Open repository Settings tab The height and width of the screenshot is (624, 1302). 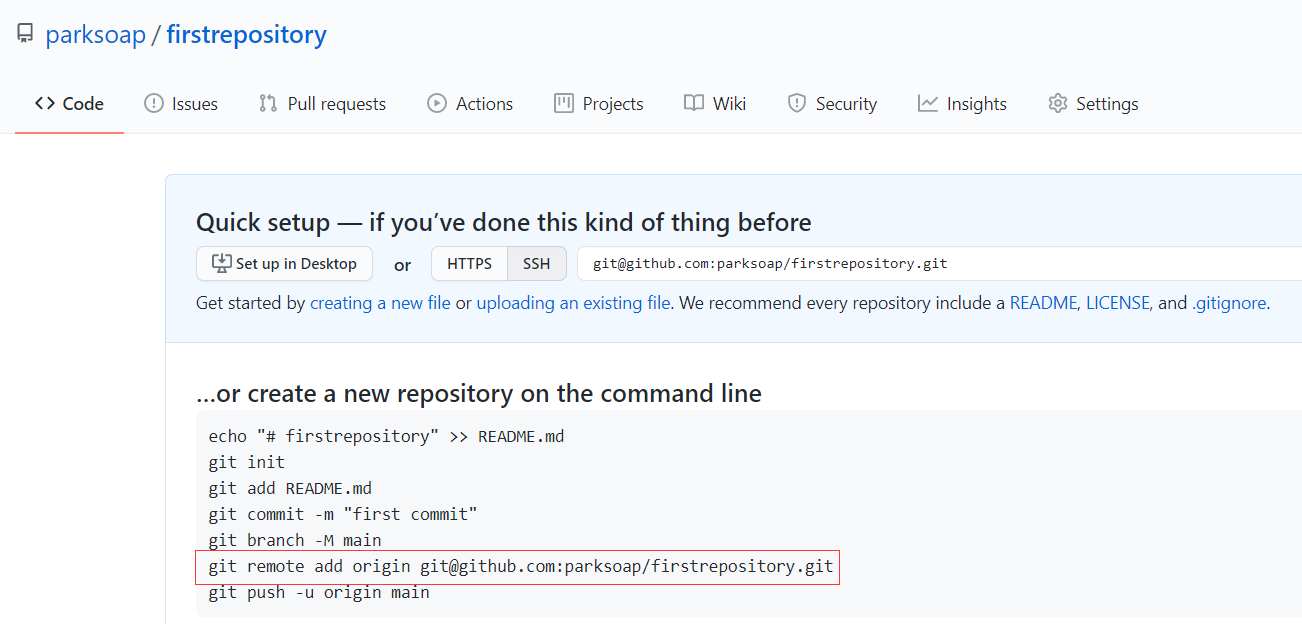click(1093, 104)
